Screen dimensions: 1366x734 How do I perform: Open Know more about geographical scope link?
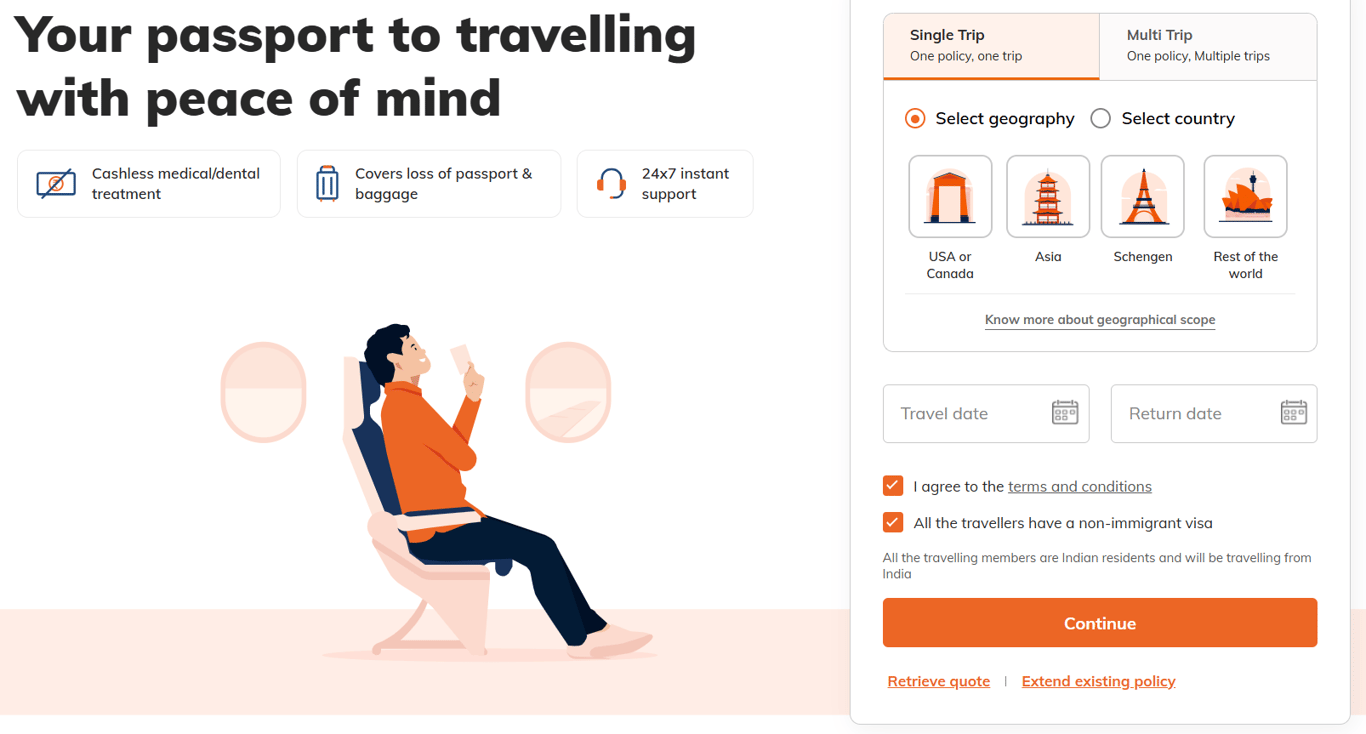tap(1100, 320)
